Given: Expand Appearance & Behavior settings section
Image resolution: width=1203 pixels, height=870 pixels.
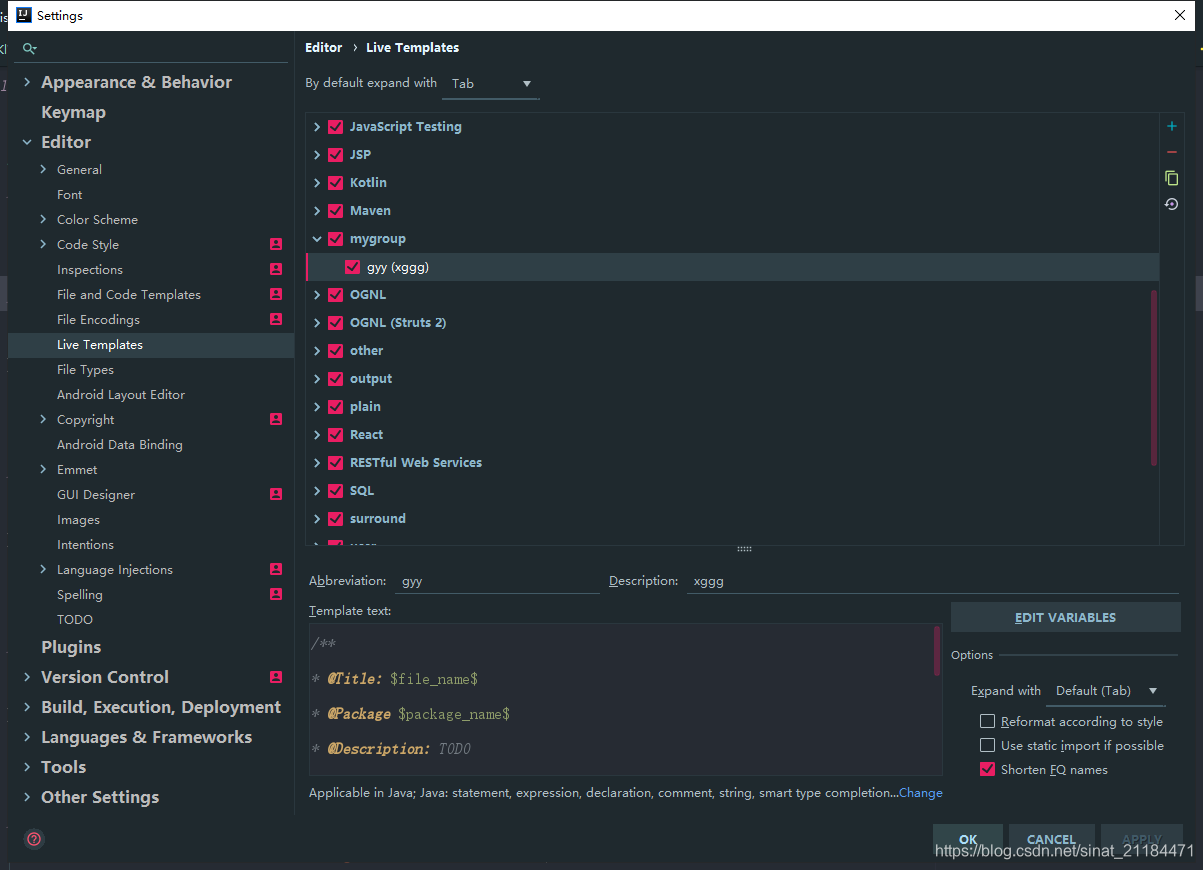Looking at the screenshot, I should [27, 82].
